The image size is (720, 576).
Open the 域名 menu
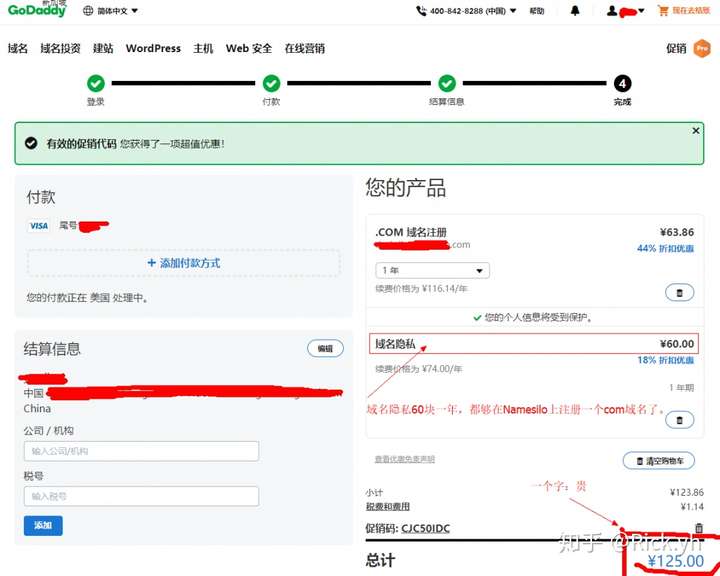[x=17, y=48]
